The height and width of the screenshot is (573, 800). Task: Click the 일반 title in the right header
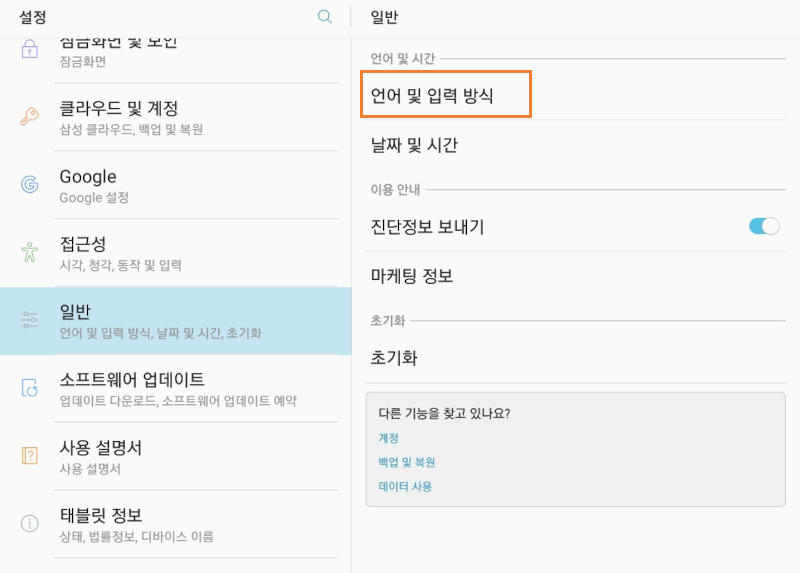click(384, 17)
